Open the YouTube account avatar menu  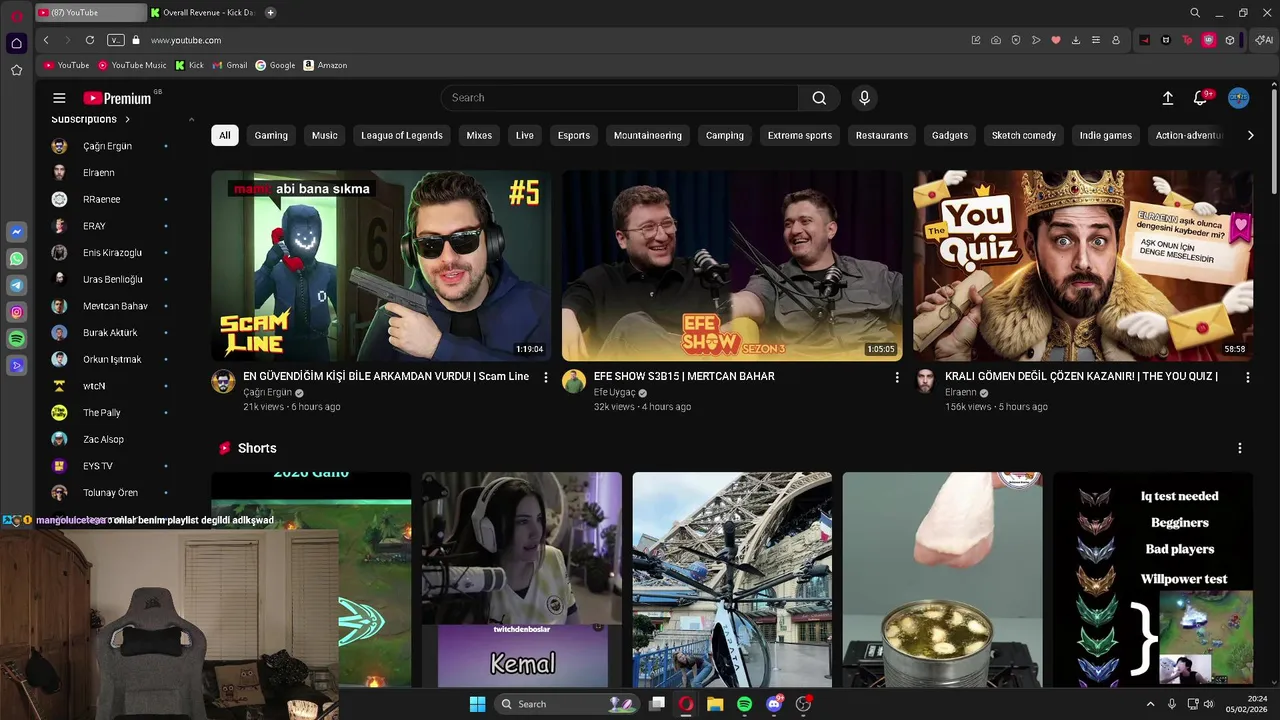1238,98
